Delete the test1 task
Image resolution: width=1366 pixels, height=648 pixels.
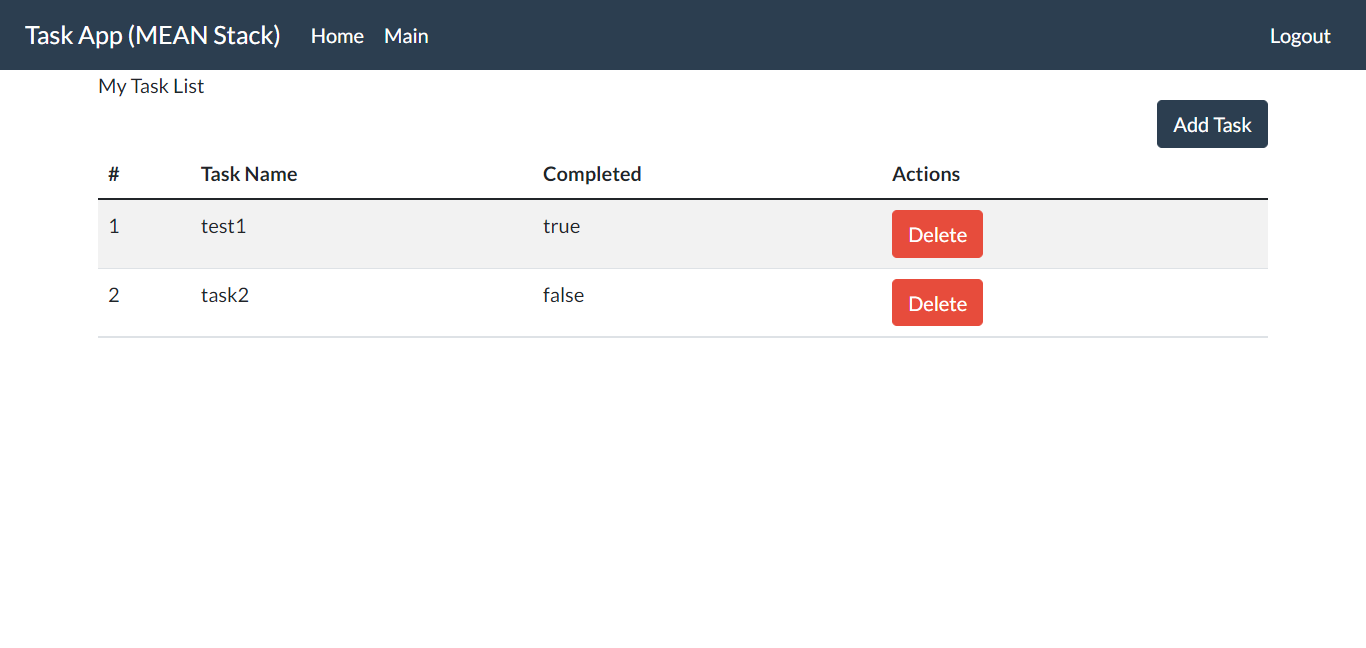point(937,234)
